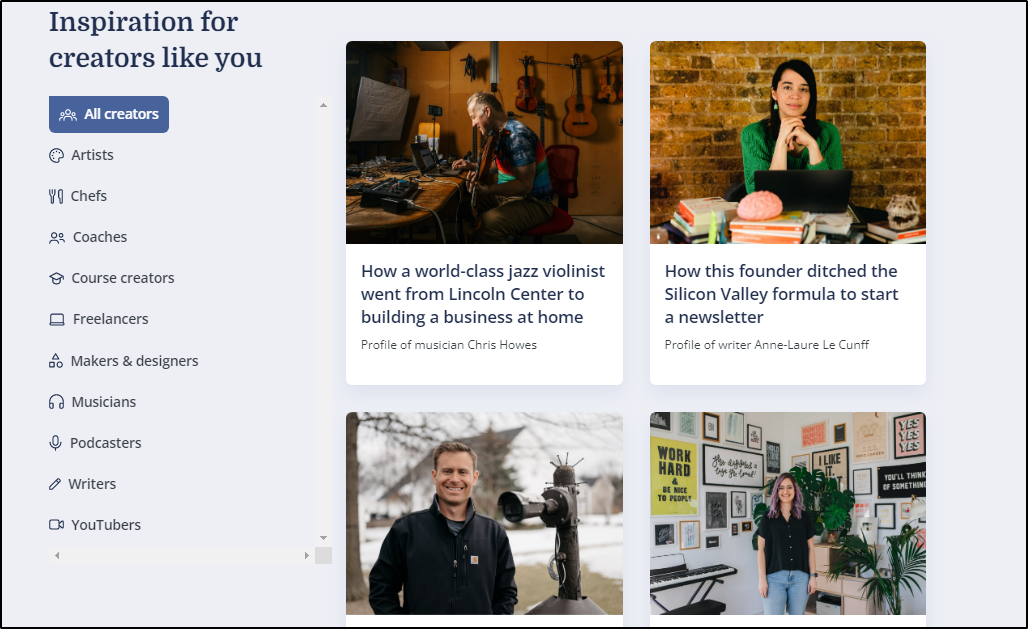
Task: Click the video camera YouTubers icon
Action: pos(56,525)
